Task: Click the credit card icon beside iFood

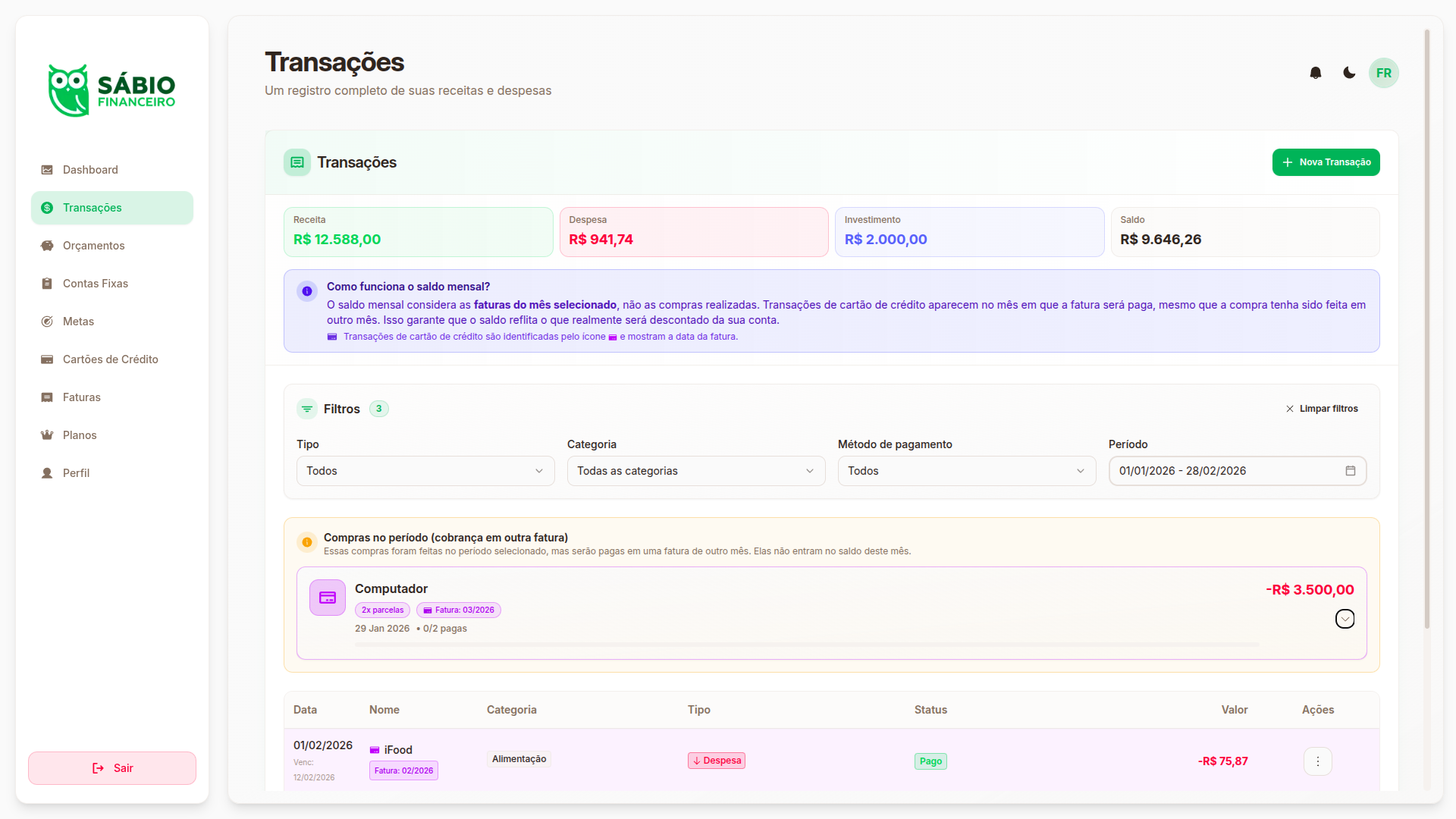Action: click(x=375, y=750)
